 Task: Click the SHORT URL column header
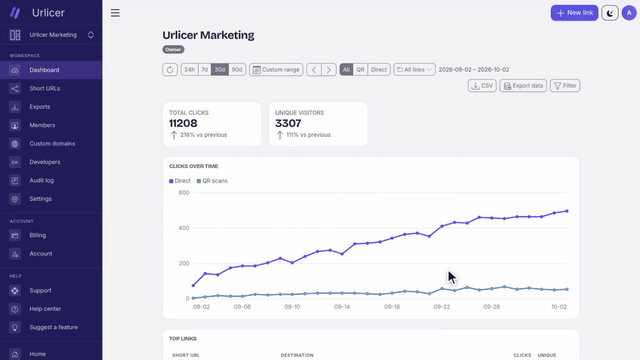pos(186,355)
